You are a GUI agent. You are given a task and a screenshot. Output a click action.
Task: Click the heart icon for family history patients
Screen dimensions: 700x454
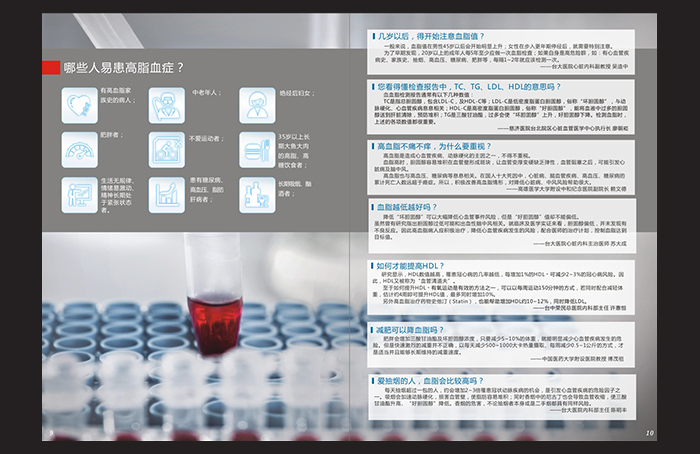pos(79,105)
